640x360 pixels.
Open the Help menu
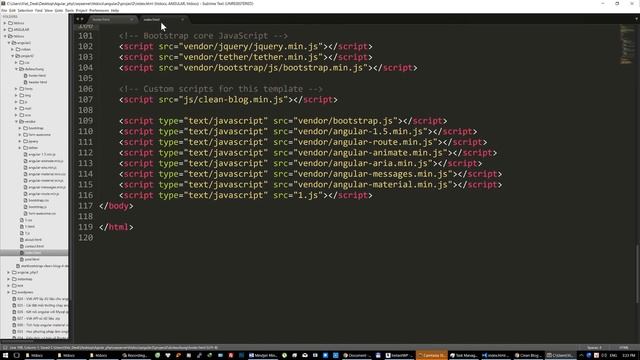click(x=115, y=10)
